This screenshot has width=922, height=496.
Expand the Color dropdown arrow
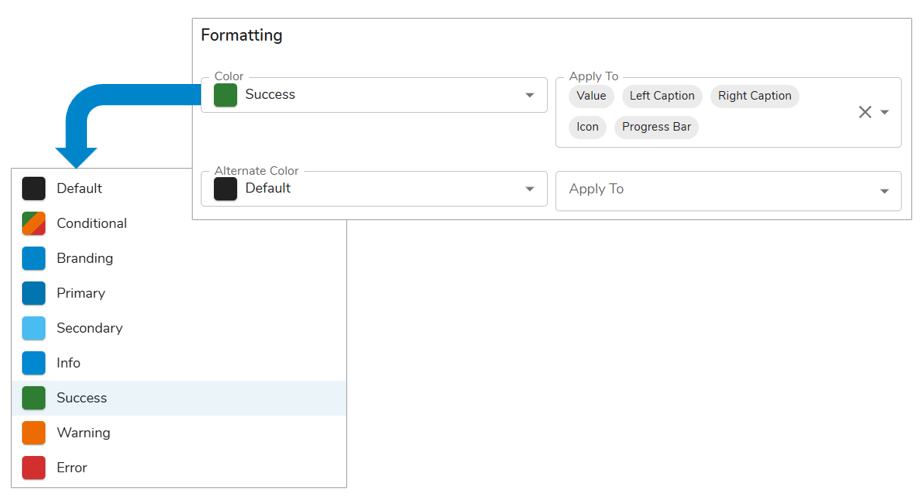point(530,96)
